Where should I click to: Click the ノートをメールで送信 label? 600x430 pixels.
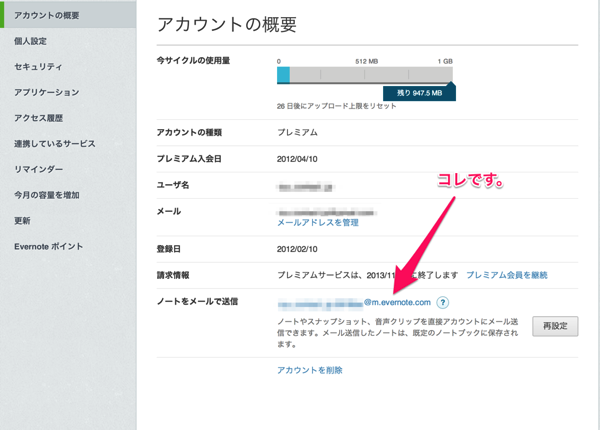[197, 301]
